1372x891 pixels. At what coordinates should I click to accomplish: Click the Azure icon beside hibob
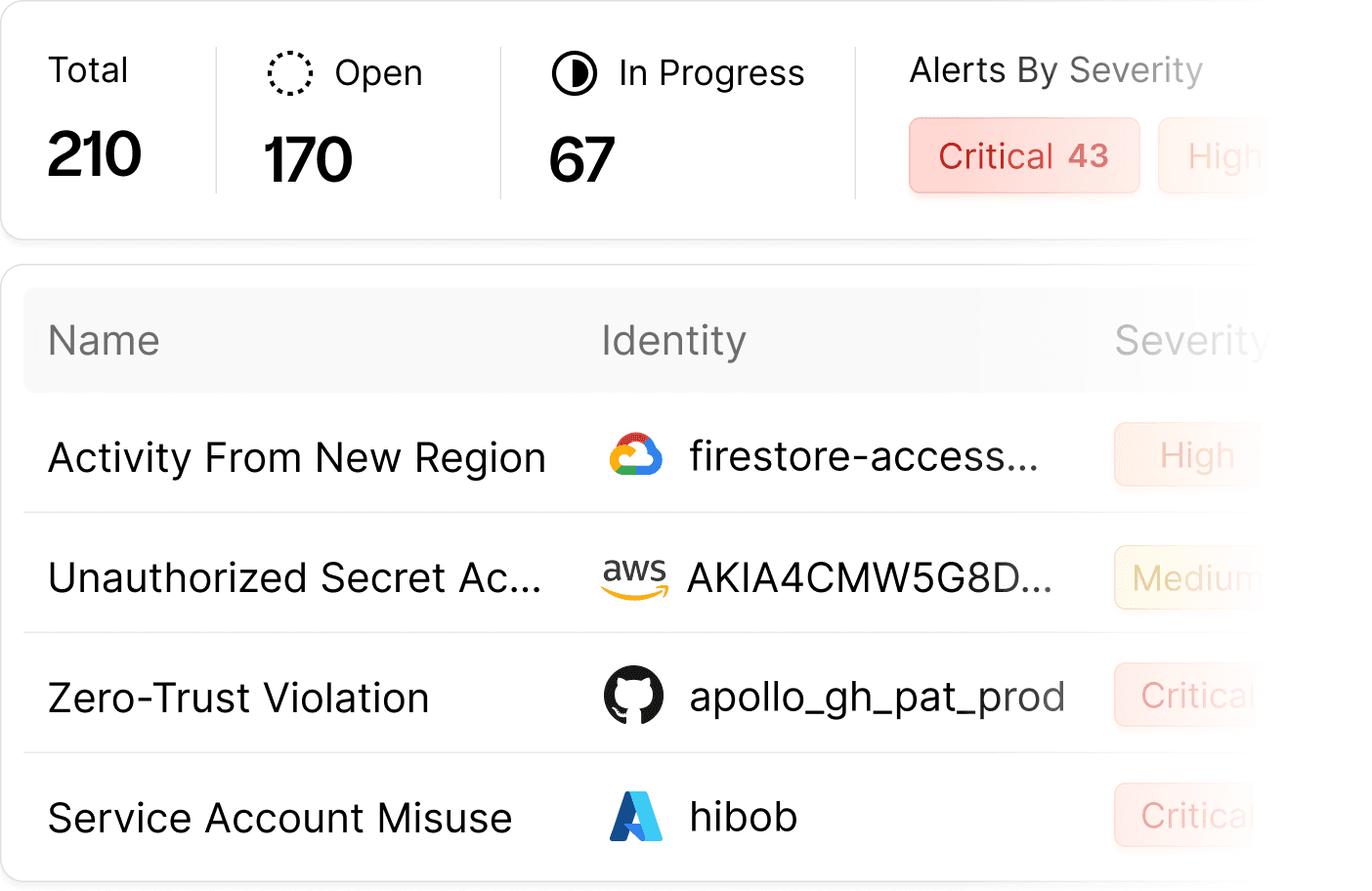pos(636,817)
